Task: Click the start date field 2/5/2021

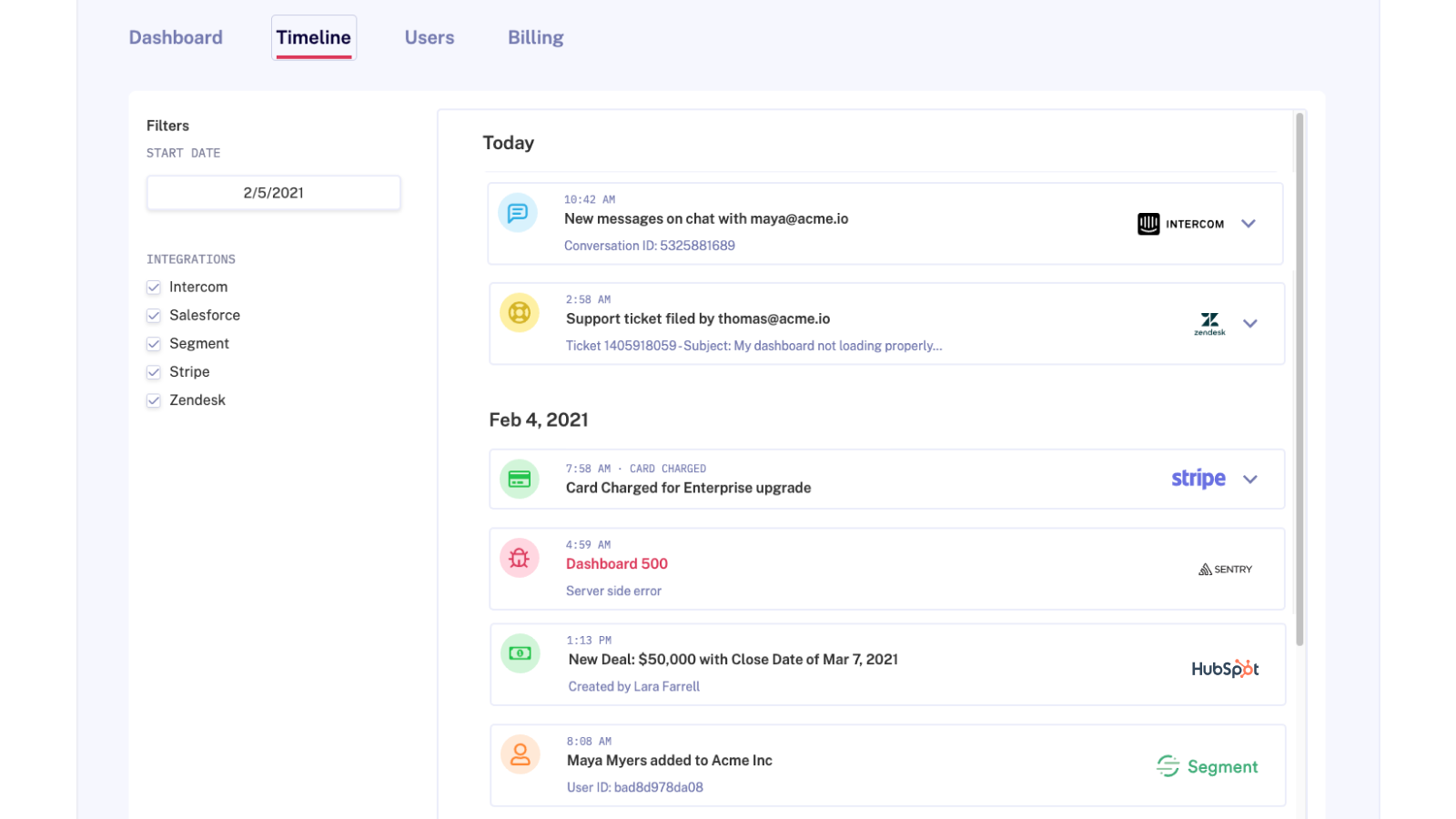Action: (274, 193)
